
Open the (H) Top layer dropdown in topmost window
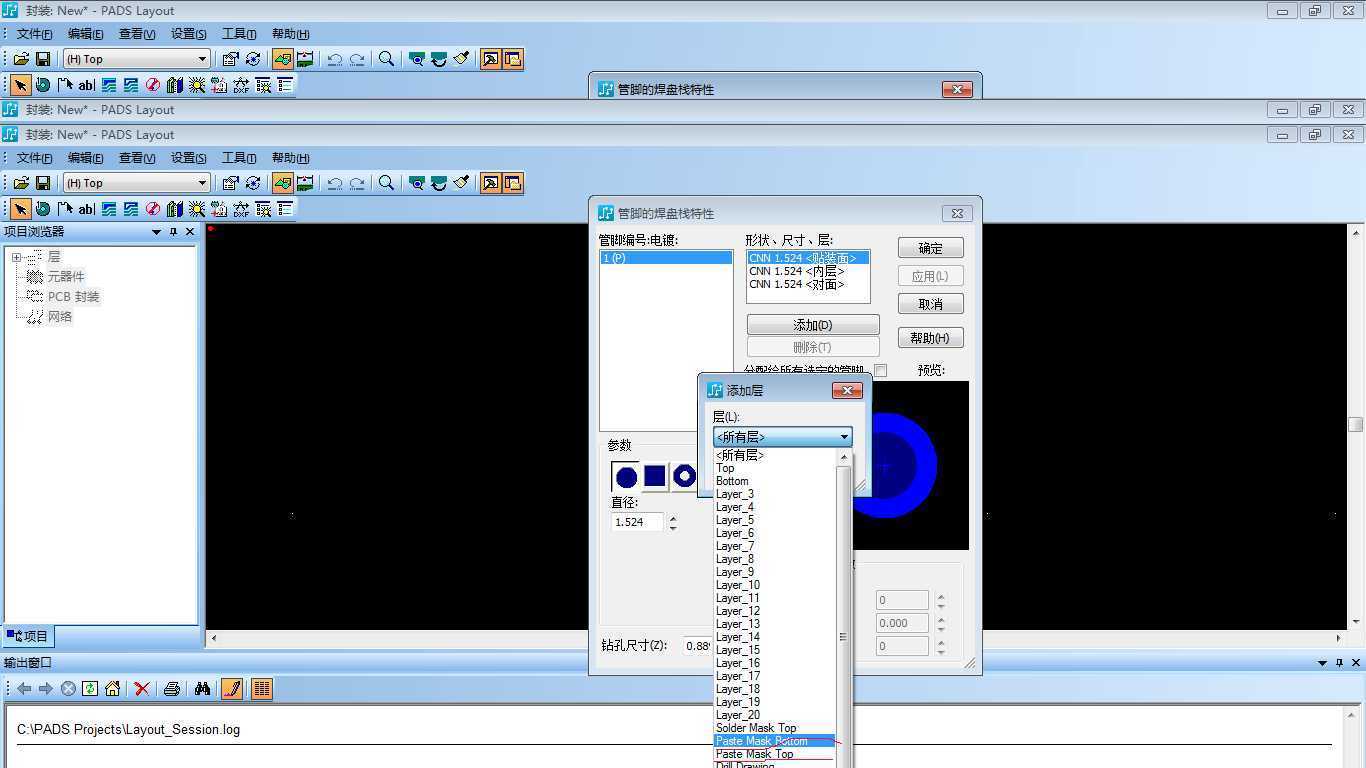tap(202, 59)
